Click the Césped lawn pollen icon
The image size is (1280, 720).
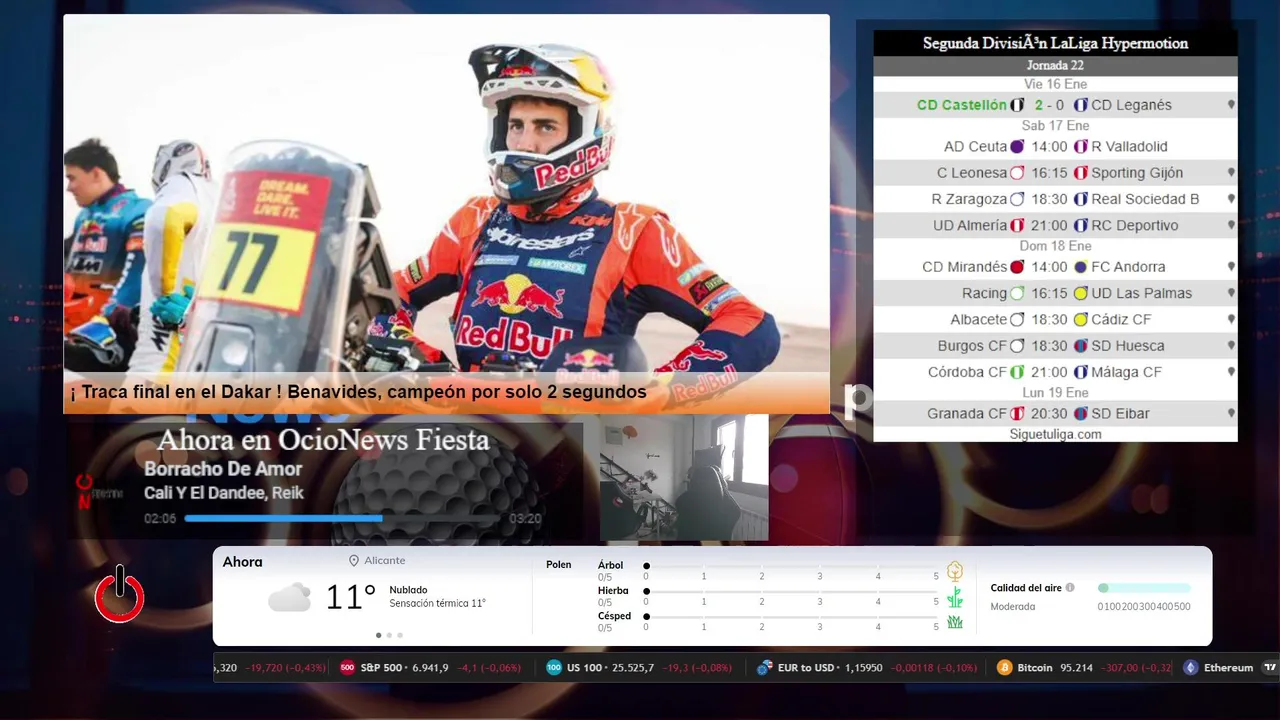[x=955, y=622]
